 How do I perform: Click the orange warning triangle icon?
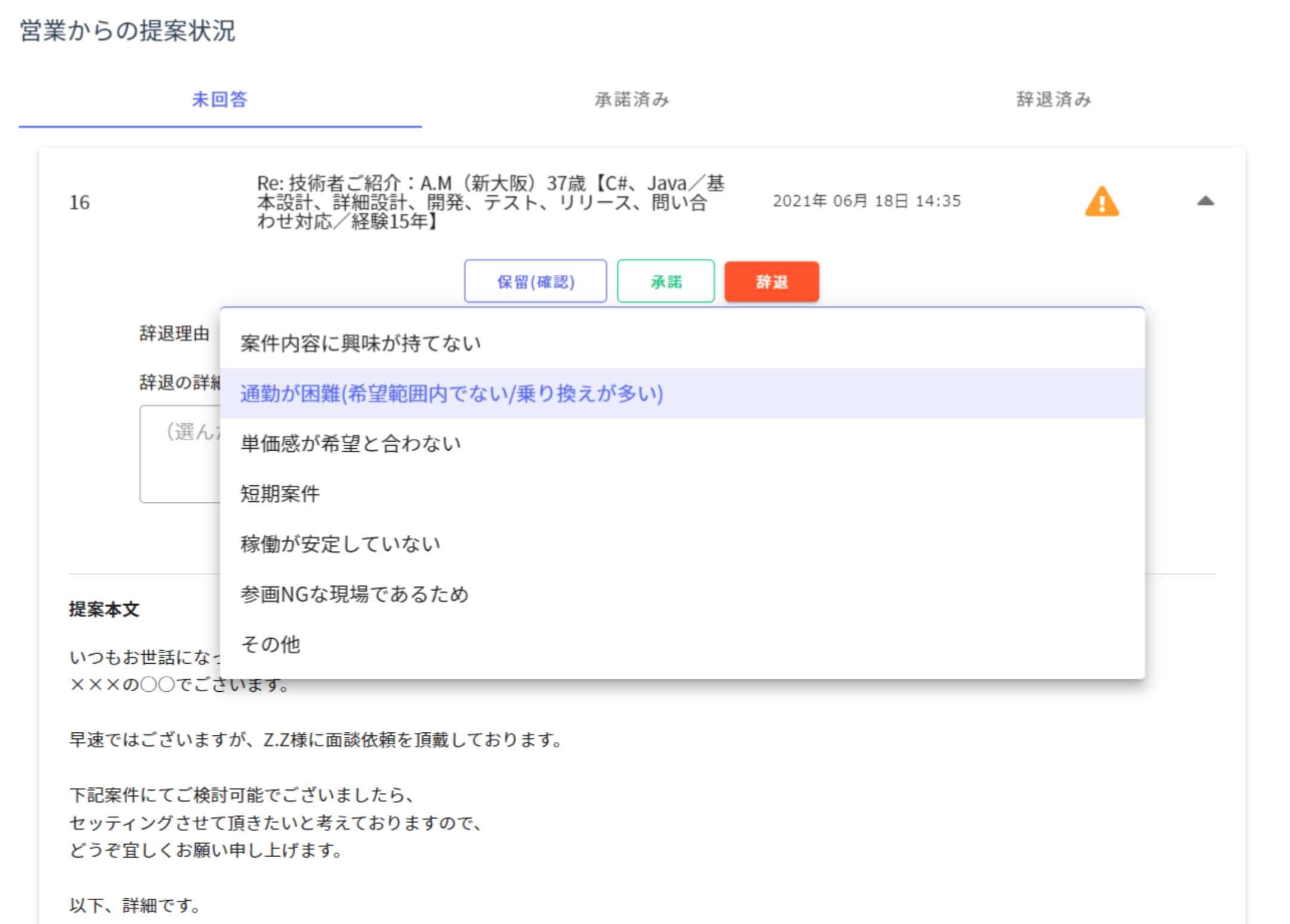tap(1101, 201)
